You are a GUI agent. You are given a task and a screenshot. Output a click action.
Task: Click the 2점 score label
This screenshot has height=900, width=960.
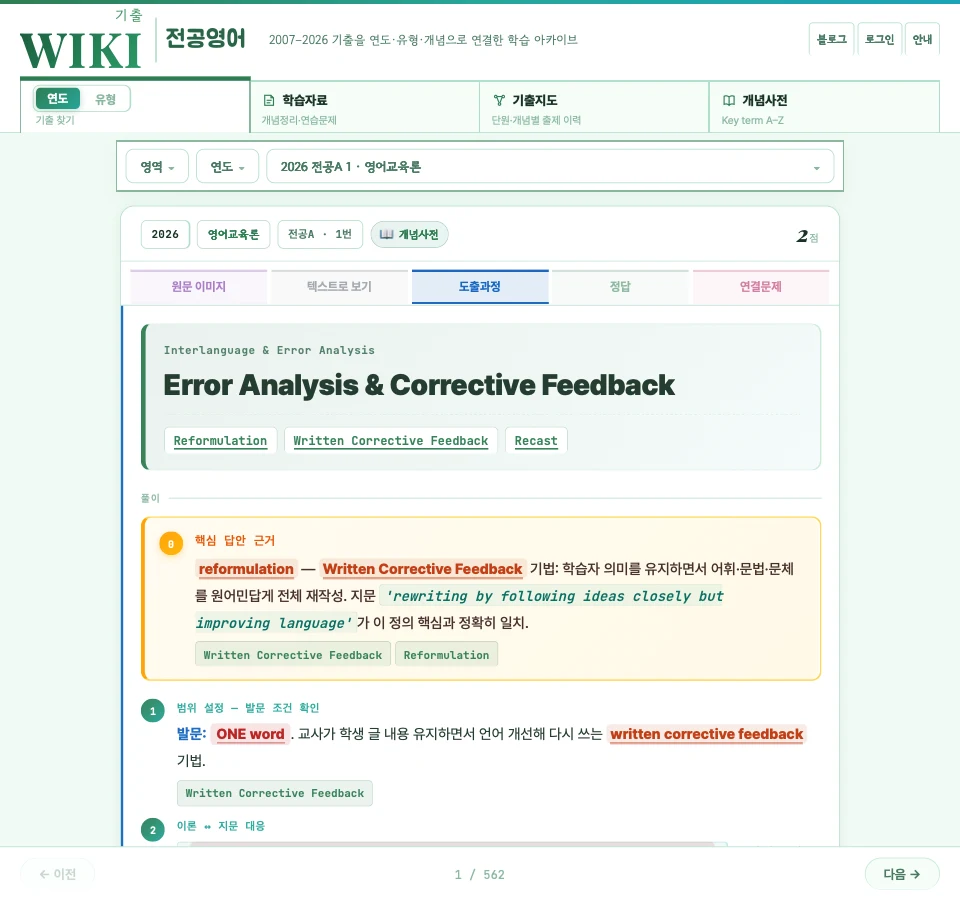tap(808, 236)
